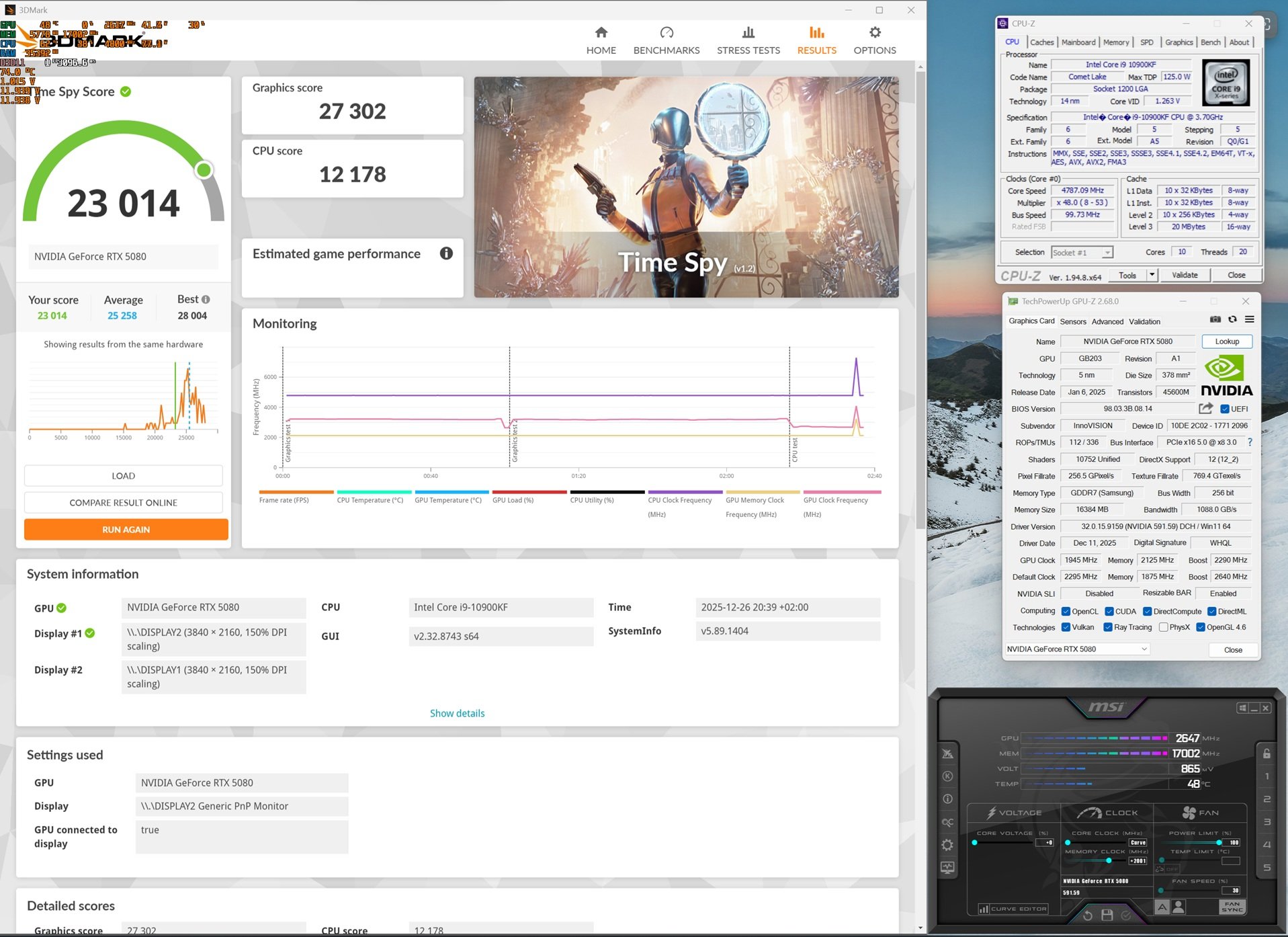
Task: Open the GPU-Z hamburger menu icon
Action: click(x=1250, y=320)
